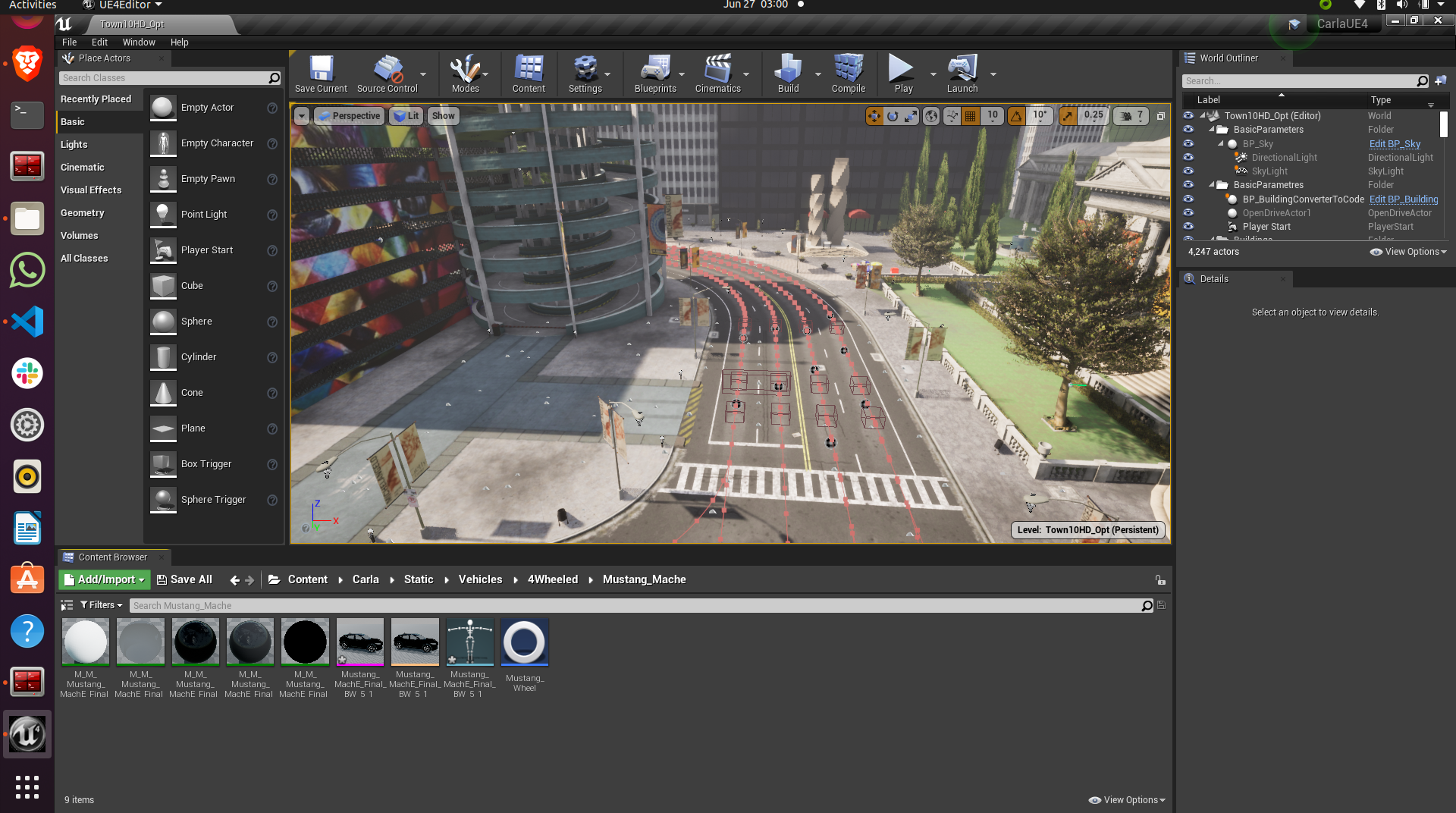Toggle visibility of Player Start actor

point(1188,226)
